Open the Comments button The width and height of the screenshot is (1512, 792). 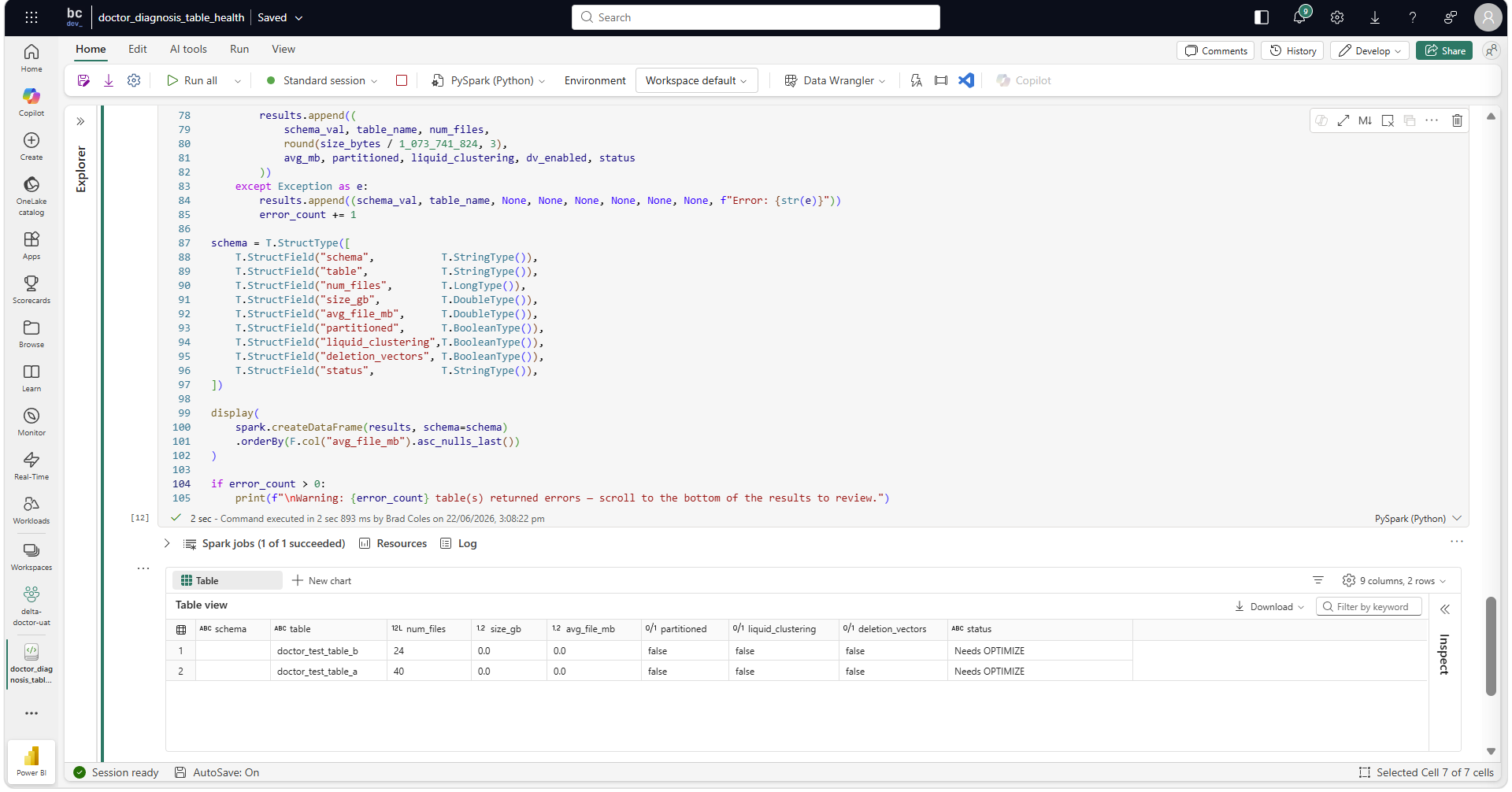pyautogui.click(x=1217, y=50)
